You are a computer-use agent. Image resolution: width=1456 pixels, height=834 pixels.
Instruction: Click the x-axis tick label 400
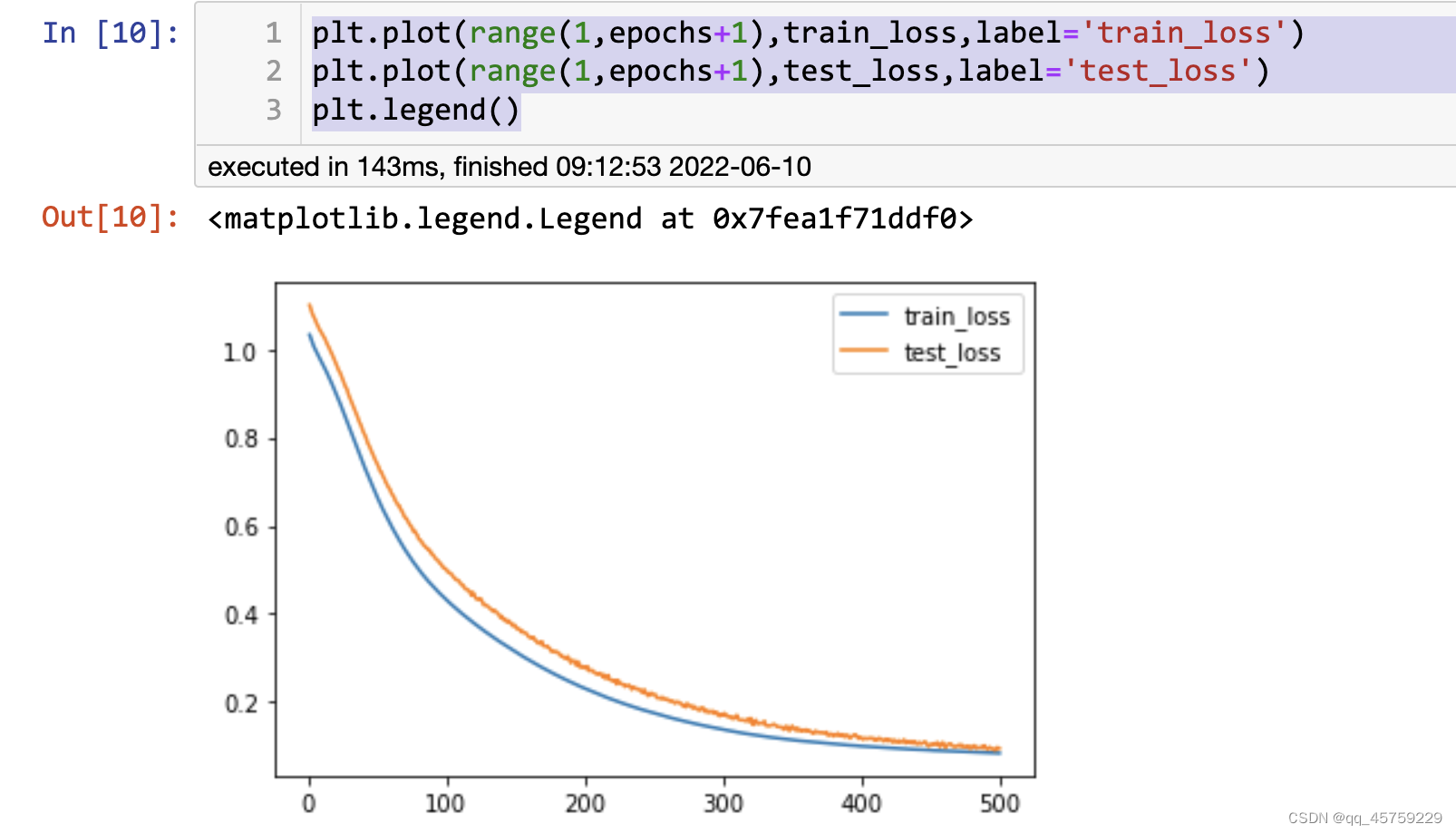[x=861, y=804]
